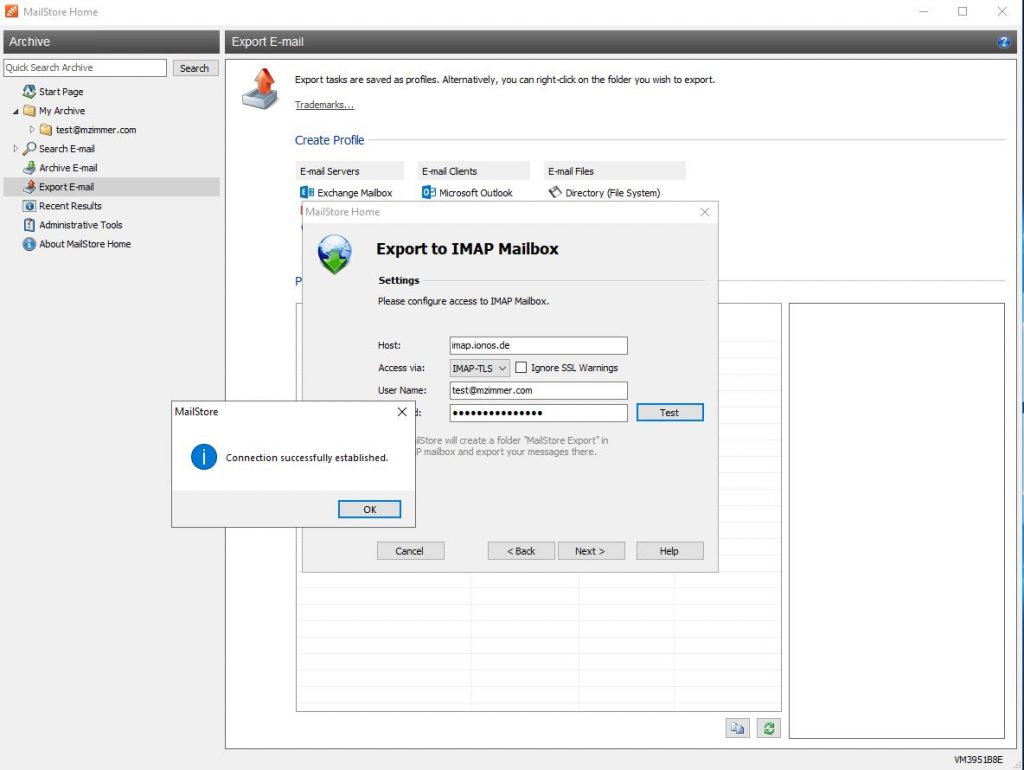Expand the test@mzimmer.com folder node
This screenshot has width=1024, height=770.
(x=32, y=130)
